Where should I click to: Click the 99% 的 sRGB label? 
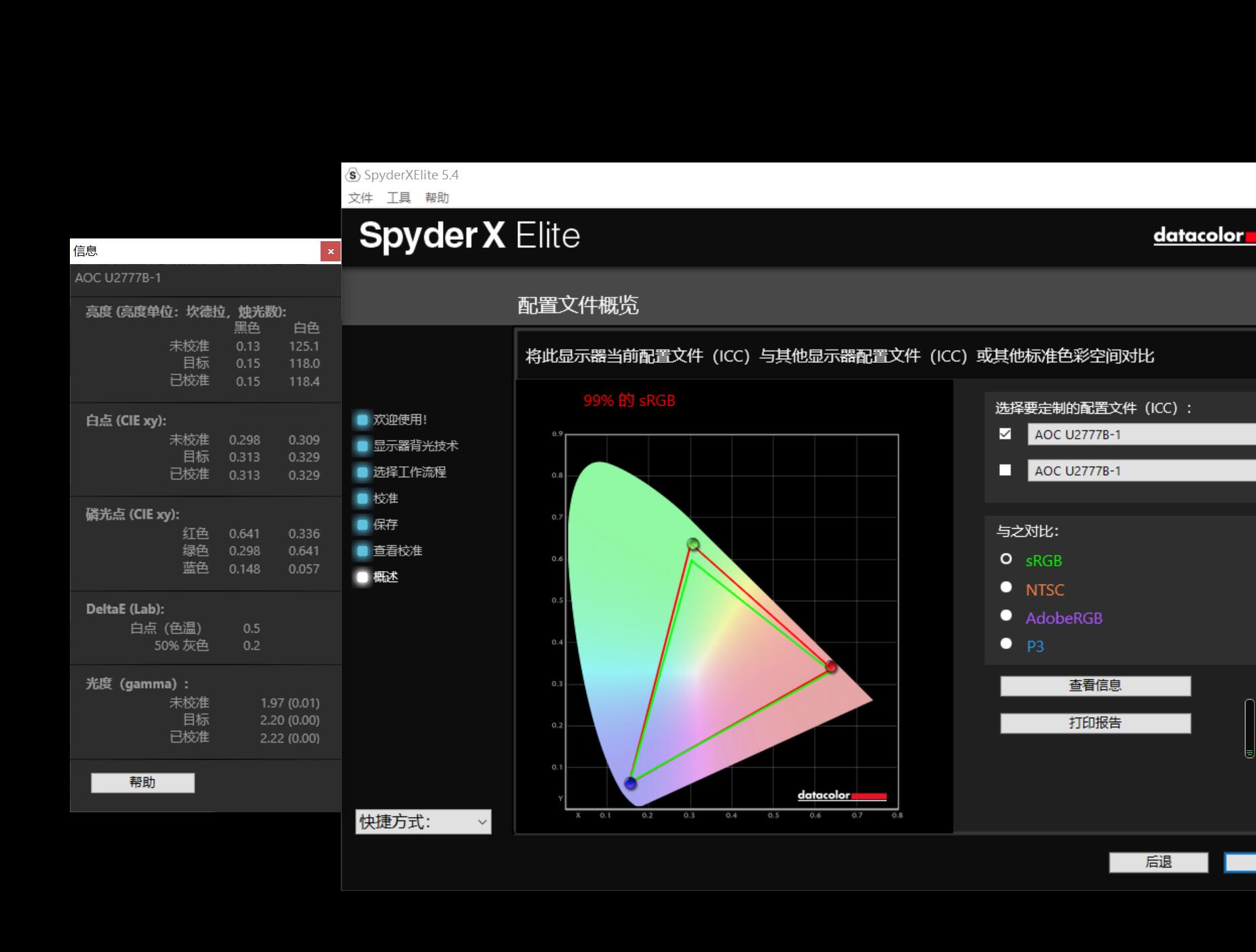click(629, 401)
